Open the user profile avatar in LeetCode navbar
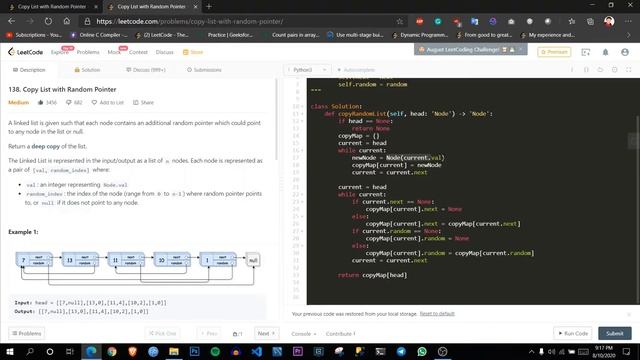 click(624, 52)
